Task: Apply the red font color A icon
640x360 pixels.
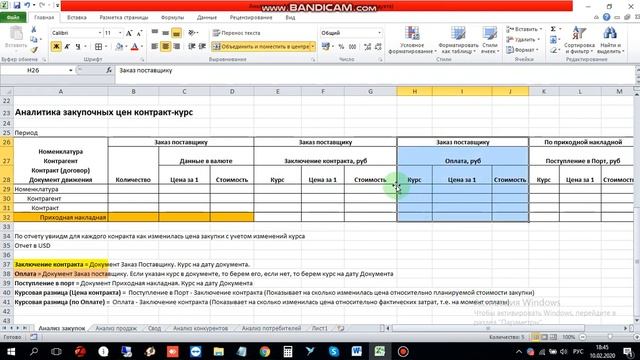Action: pos(134,47)
